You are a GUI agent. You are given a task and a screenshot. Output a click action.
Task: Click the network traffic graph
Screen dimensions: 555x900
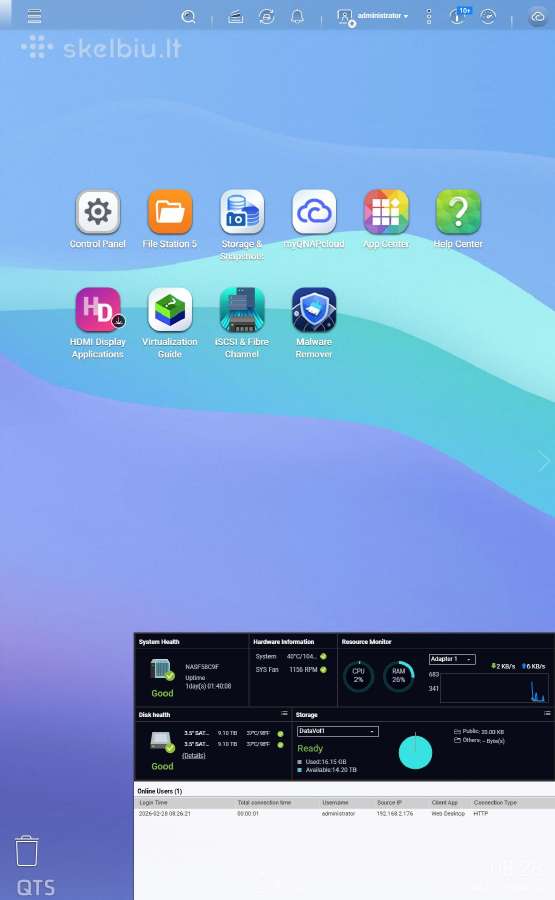(x=494, y=688)
